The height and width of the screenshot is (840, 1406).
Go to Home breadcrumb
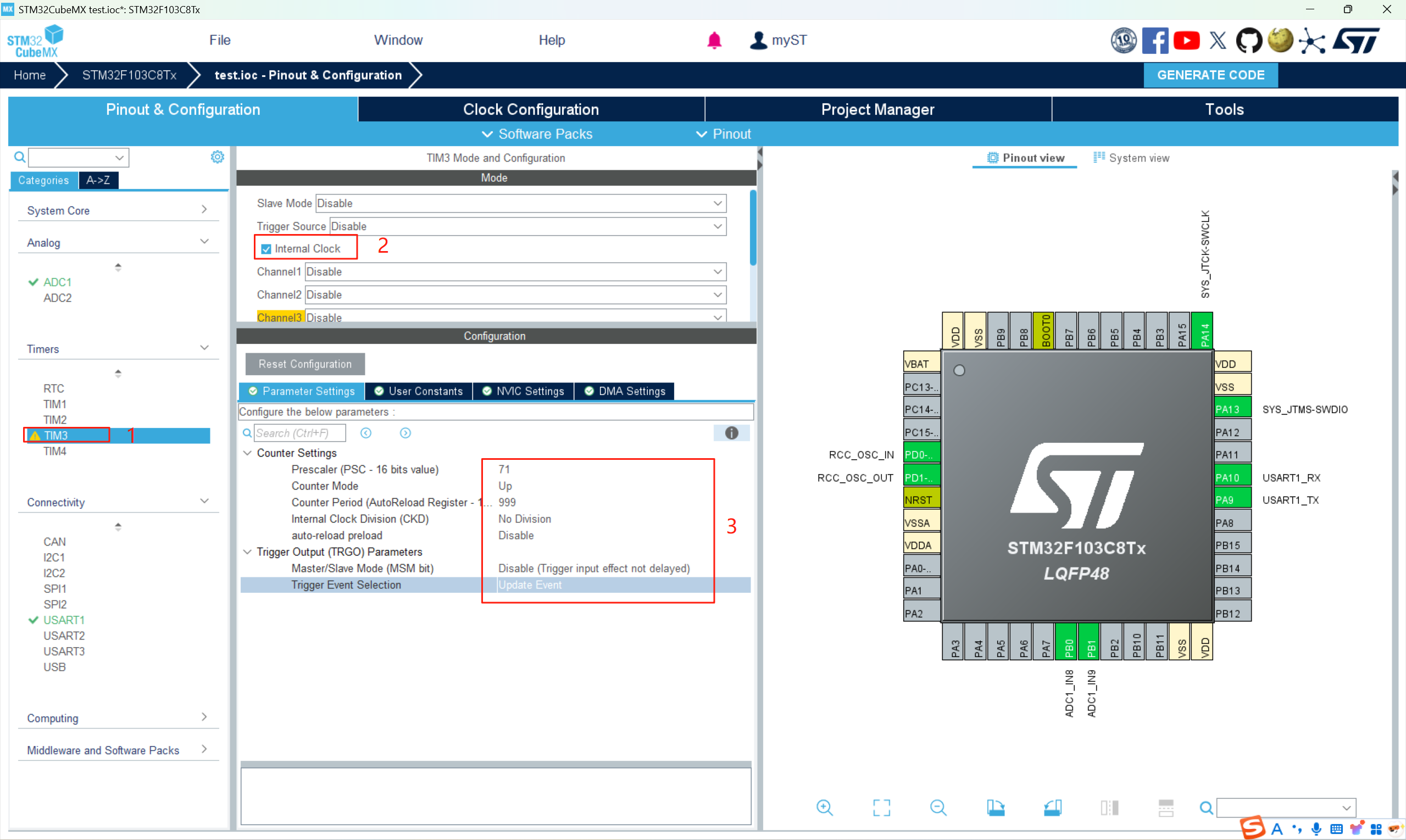tap(30, 75)
